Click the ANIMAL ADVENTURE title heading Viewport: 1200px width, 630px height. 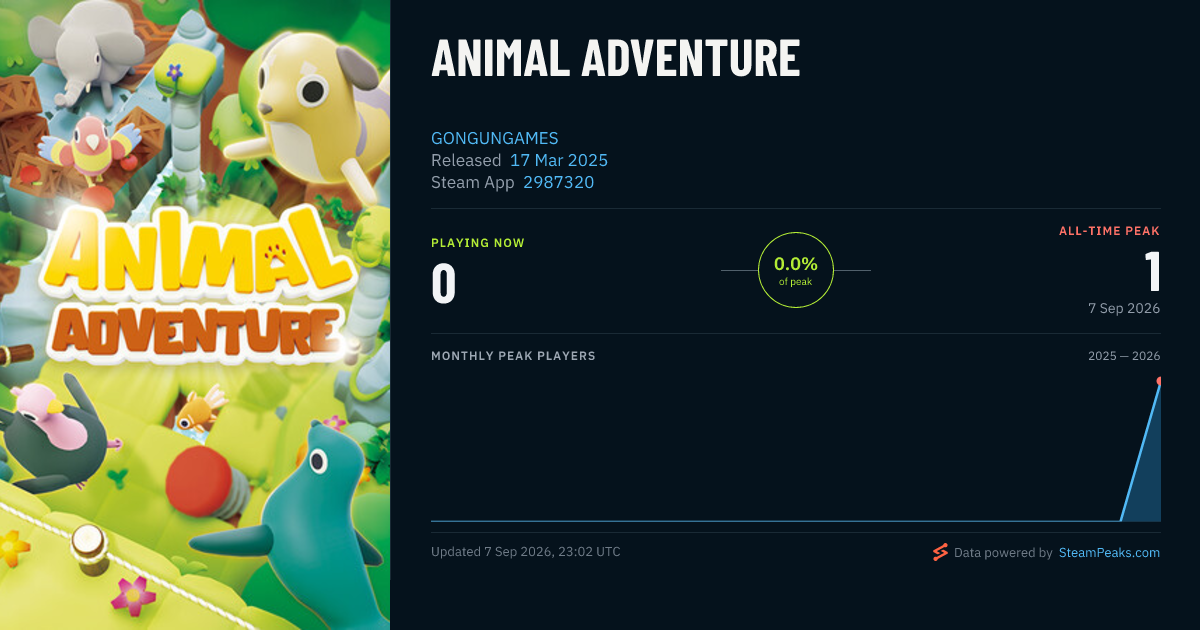[x=615, y=58]
